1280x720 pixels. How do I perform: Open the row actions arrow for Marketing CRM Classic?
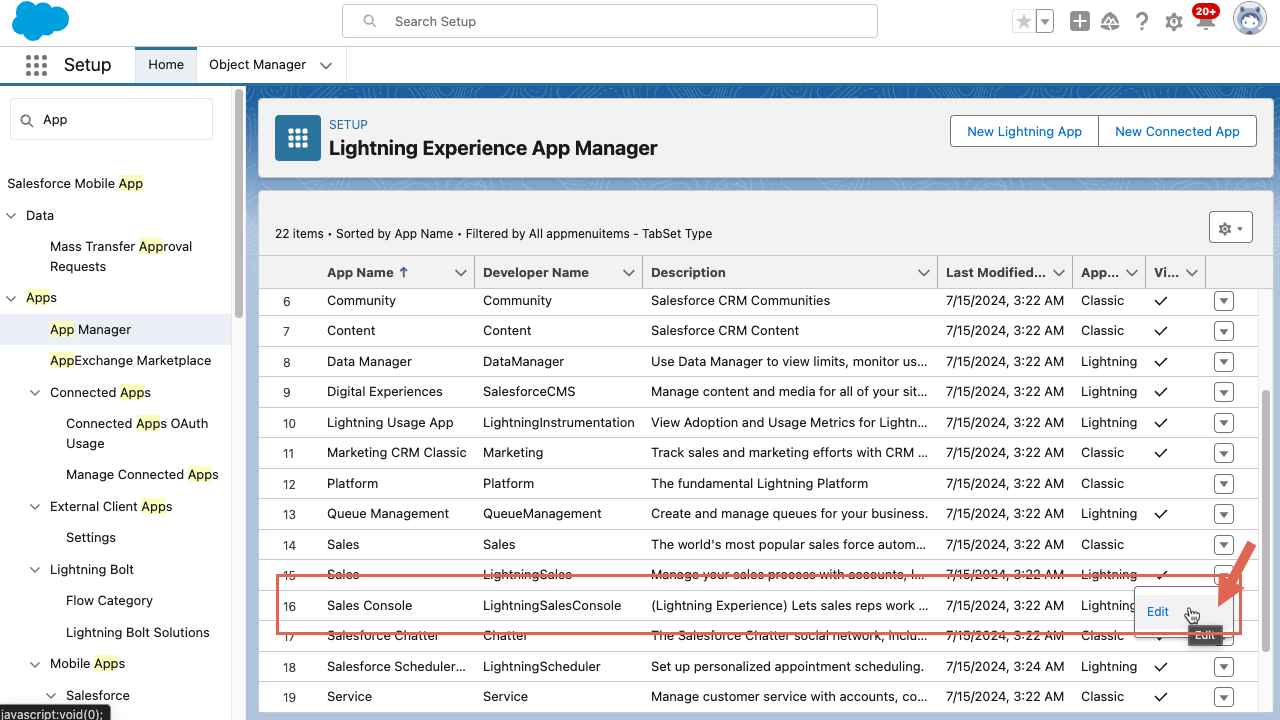click(x=1224, y=453)
